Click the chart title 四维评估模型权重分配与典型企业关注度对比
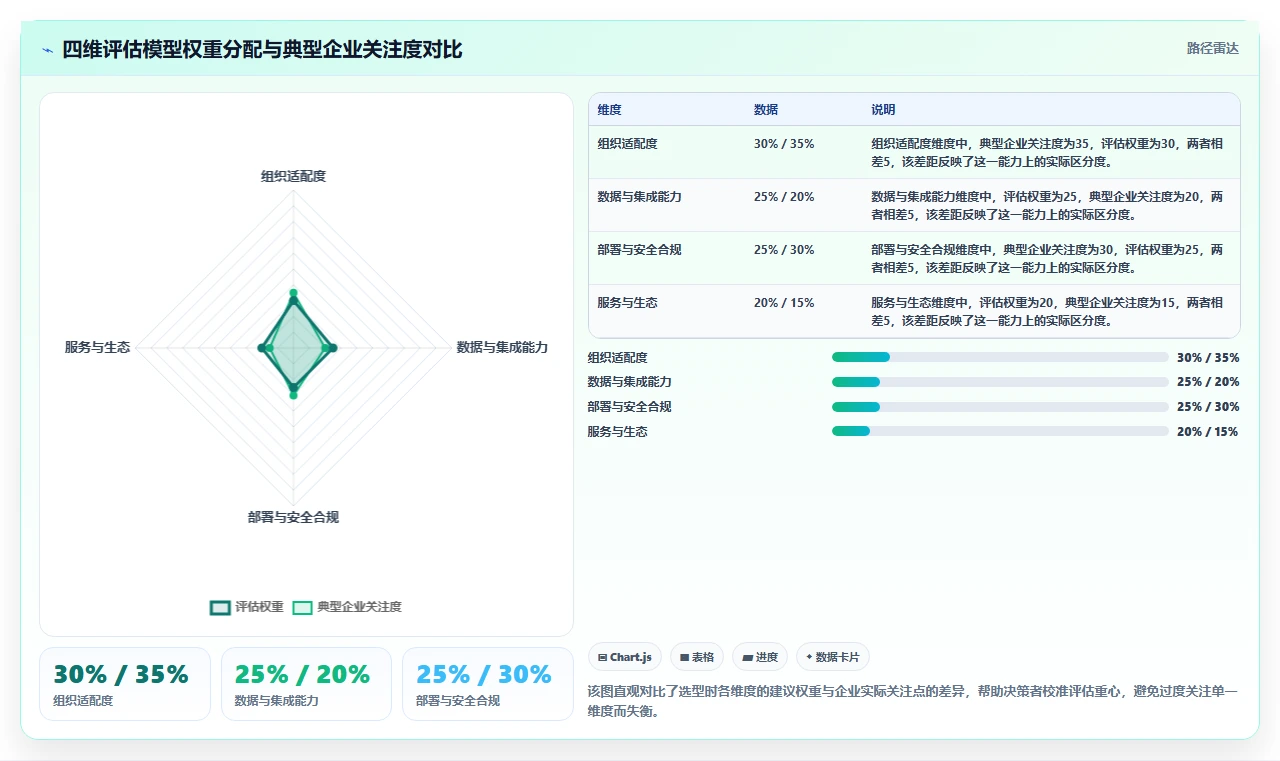Screen dimensions: 1280x761 (262, 49)
